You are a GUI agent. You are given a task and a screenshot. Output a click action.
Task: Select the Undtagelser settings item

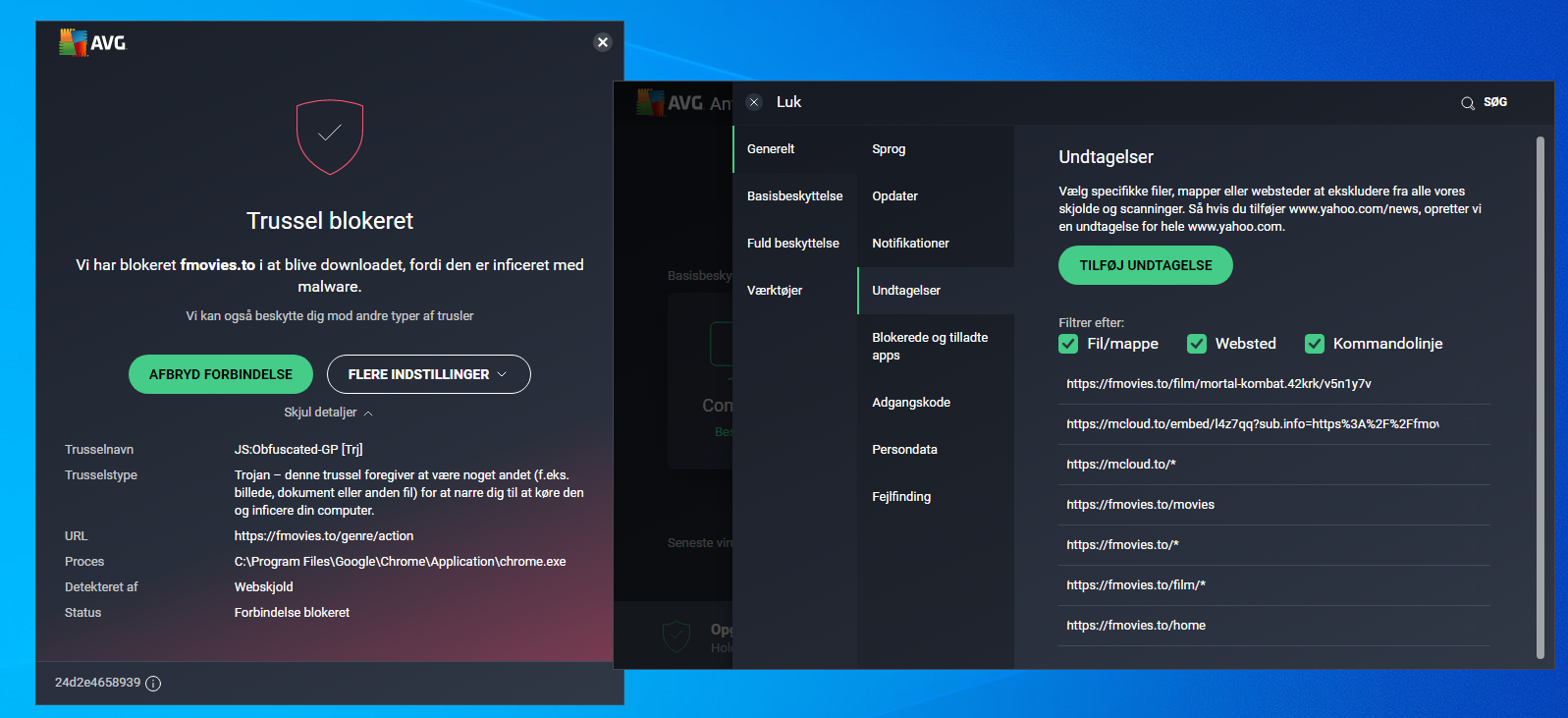point(936,291)
